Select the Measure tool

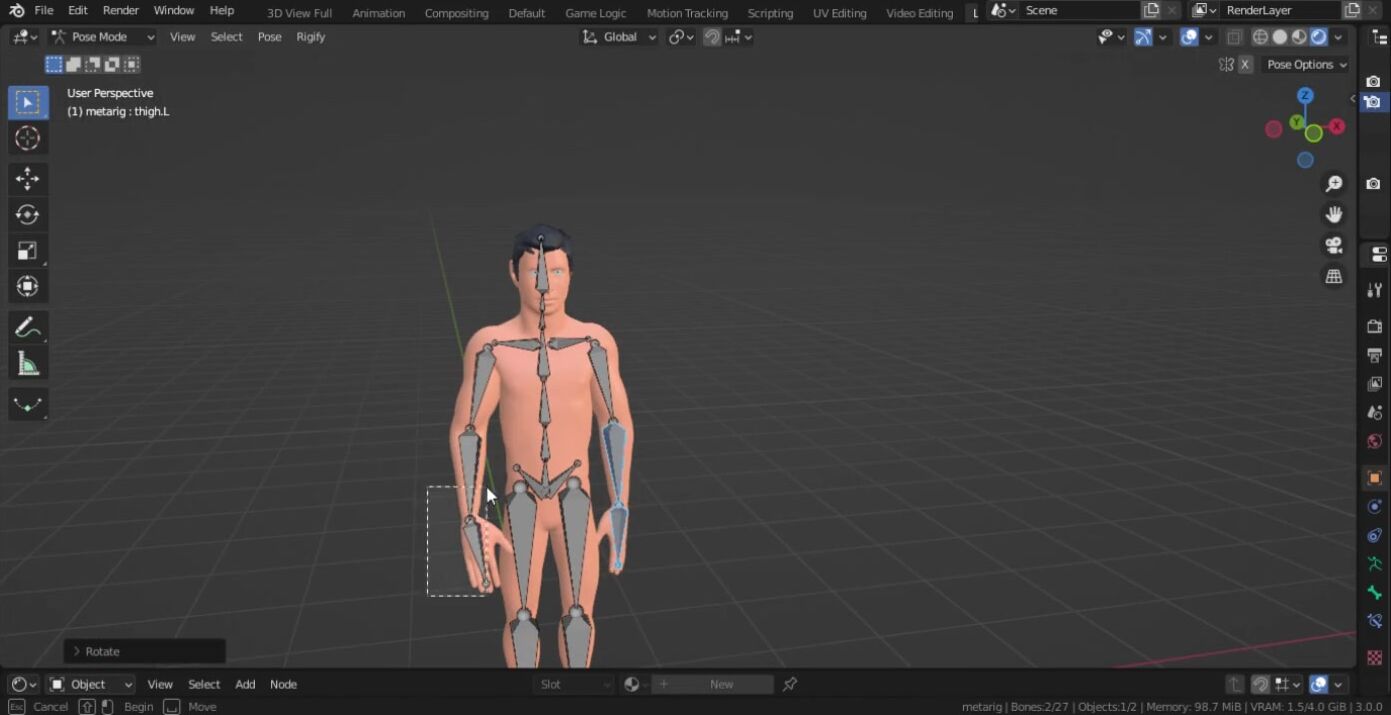[x=27, y=366]
